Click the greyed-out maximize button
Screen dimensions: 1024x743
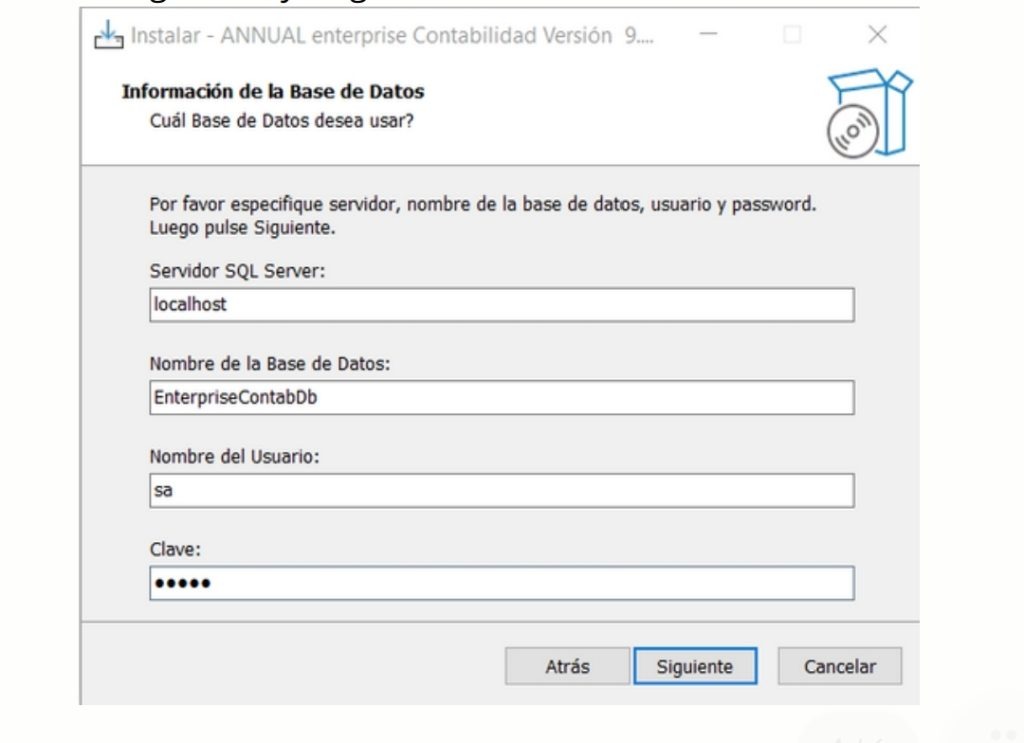tap(792, 36)
